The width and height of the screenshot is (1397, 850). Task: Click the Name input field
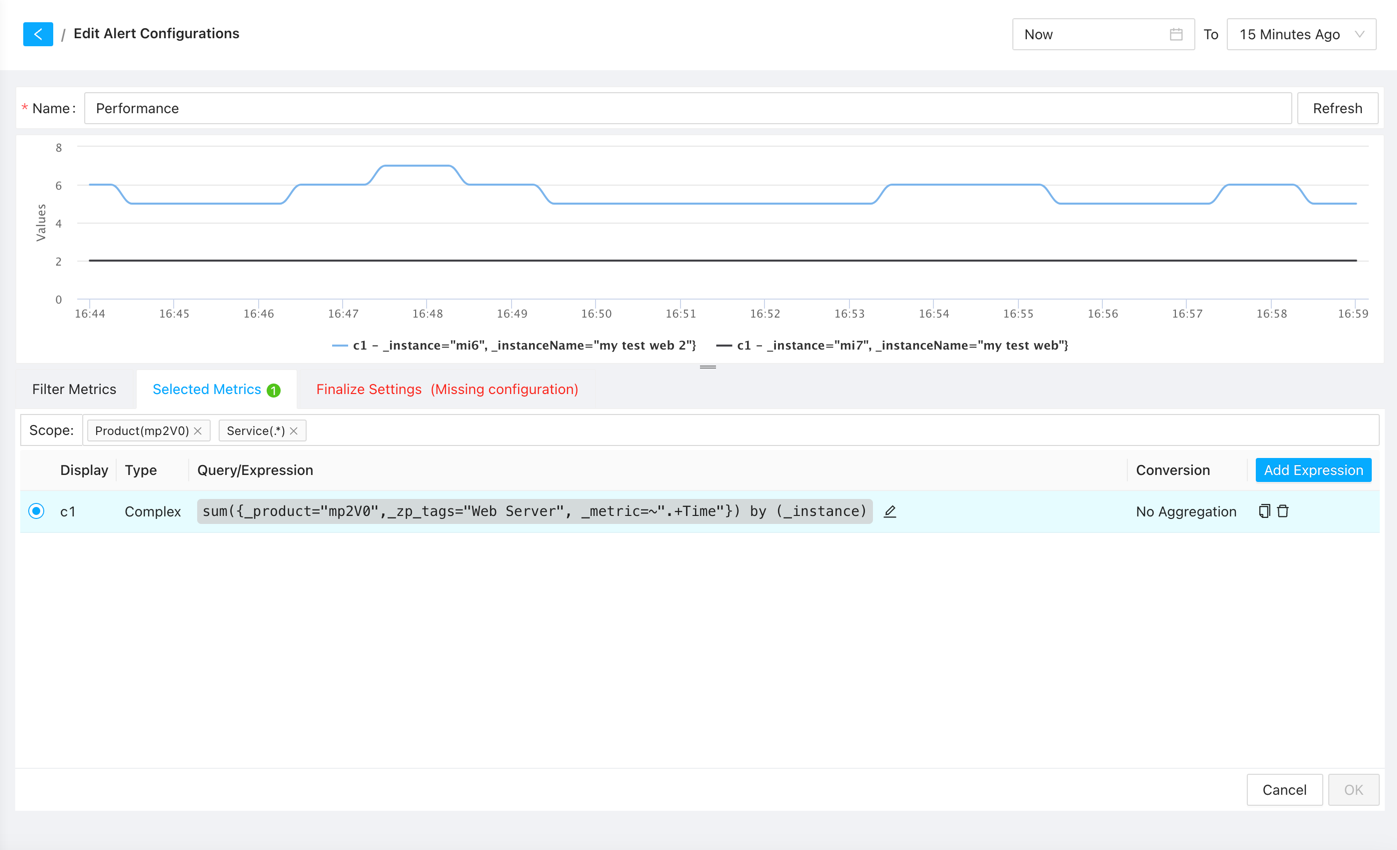687,108
